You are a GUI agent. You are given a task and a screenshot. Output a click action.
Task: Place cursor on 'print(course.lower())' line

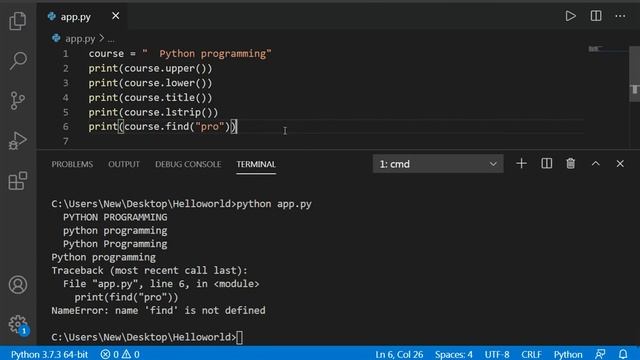pyautogui.click(x=150, y=83)
